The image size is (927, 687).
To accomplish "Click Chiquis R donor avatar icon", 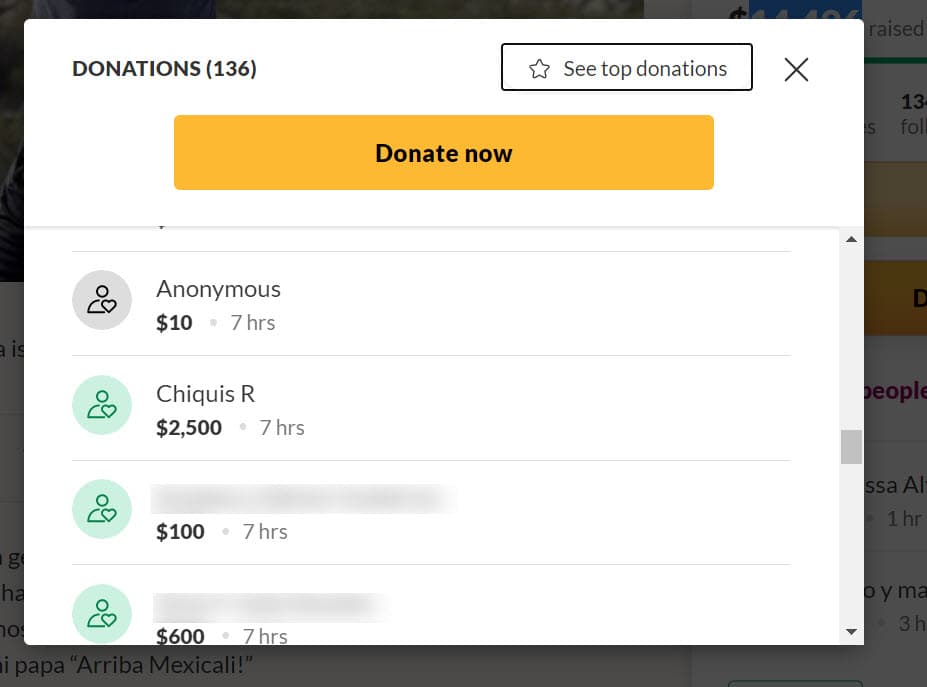I will pyautogui.click(x=102, y=405).
